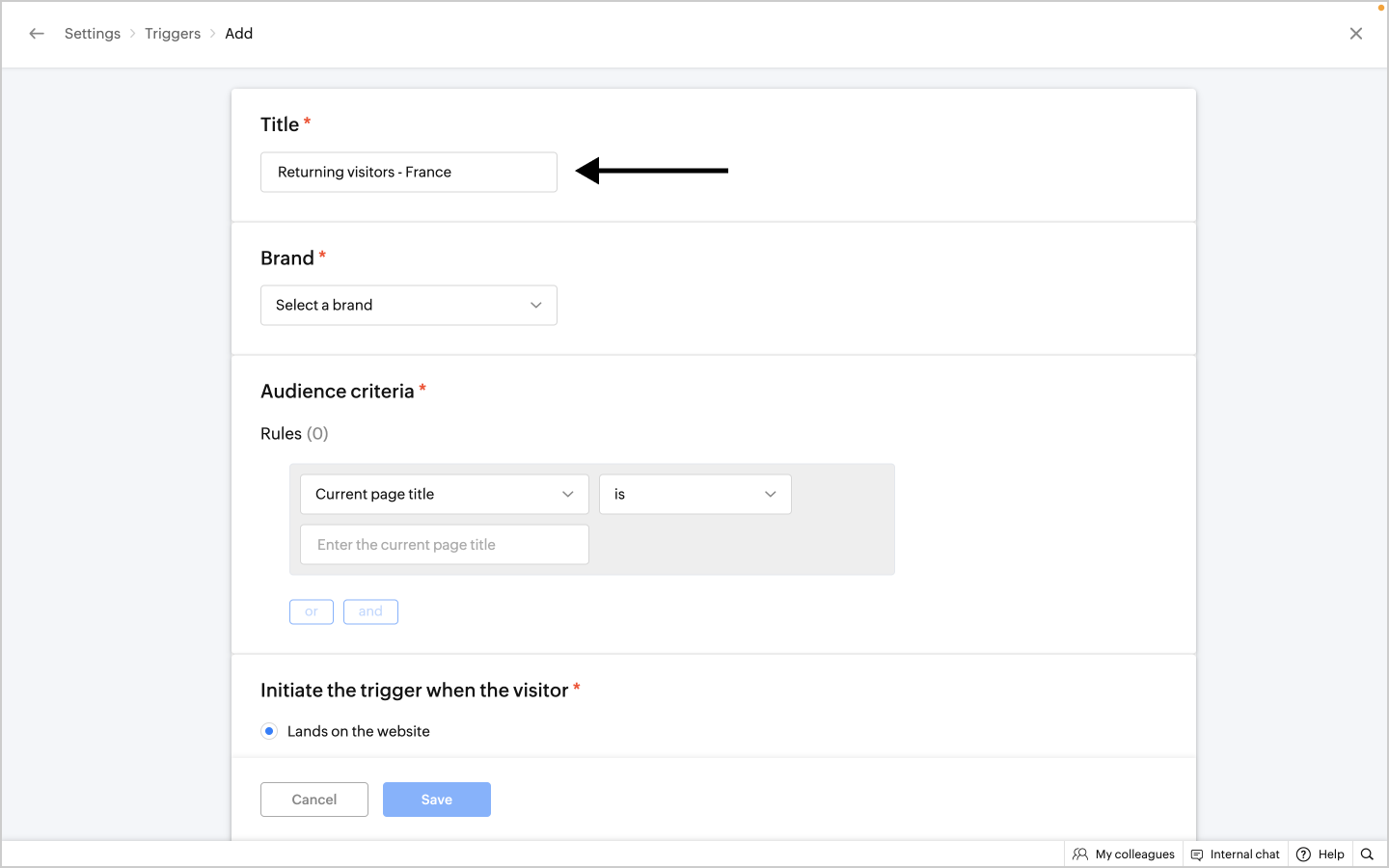This screenshot has height=868, width=1389.
Task: Open My colleagues panel
Action: click(x=1124, y=854)
